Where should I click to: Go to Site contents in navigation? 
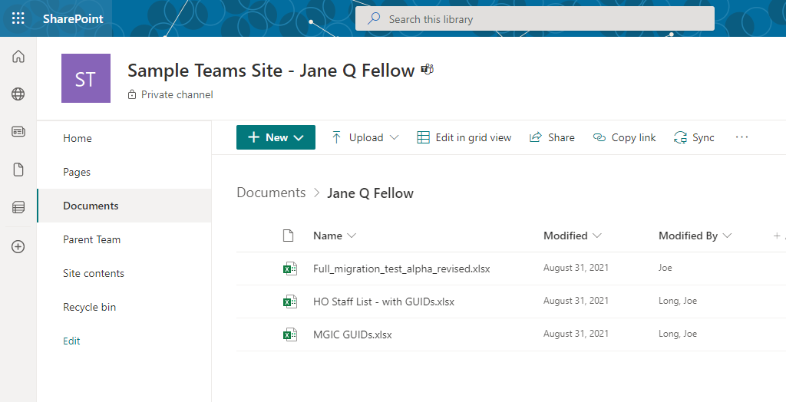(93, 273)
